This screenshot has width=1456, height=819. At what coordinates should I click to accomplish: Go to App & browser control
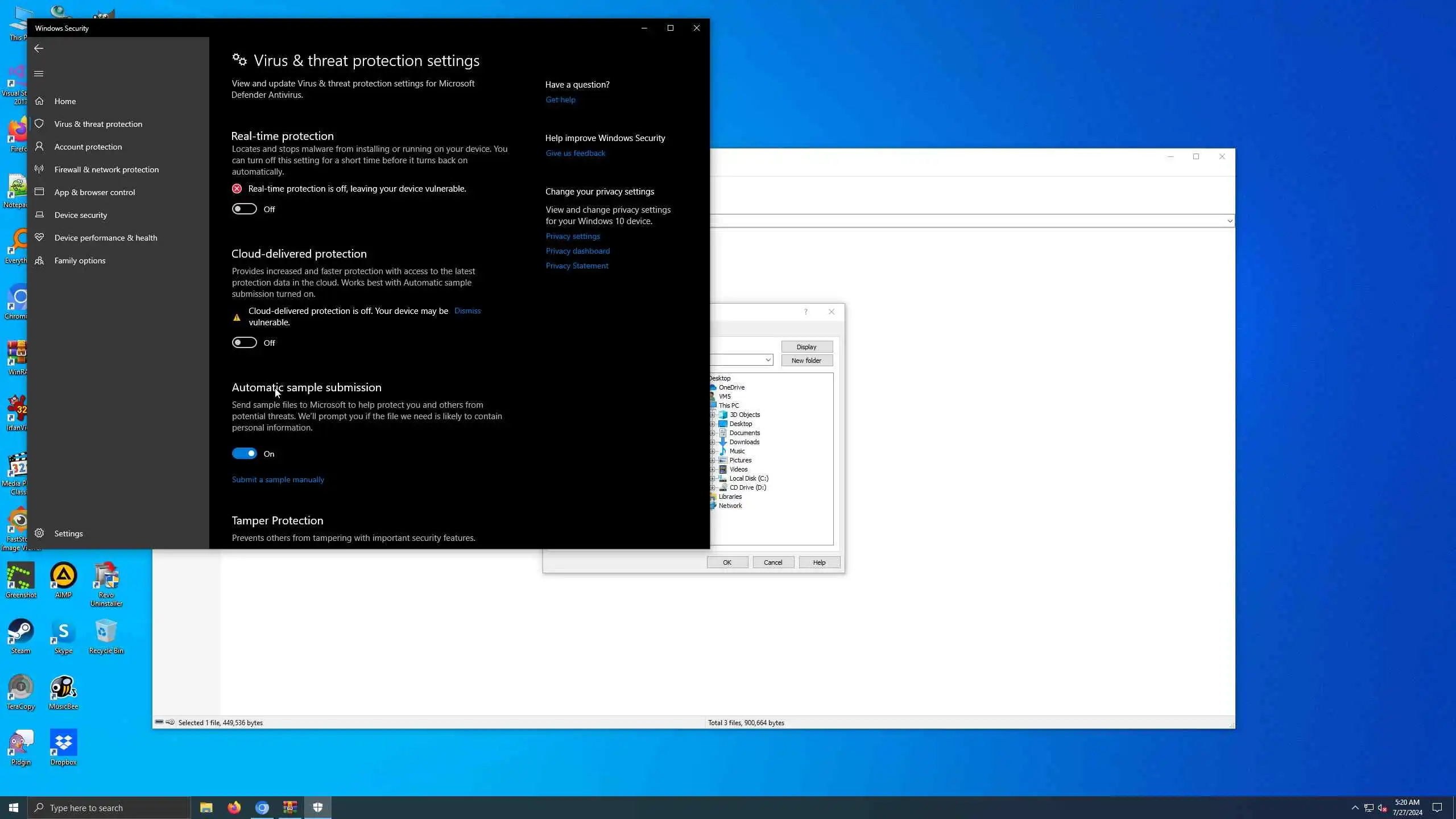[94, 192]
